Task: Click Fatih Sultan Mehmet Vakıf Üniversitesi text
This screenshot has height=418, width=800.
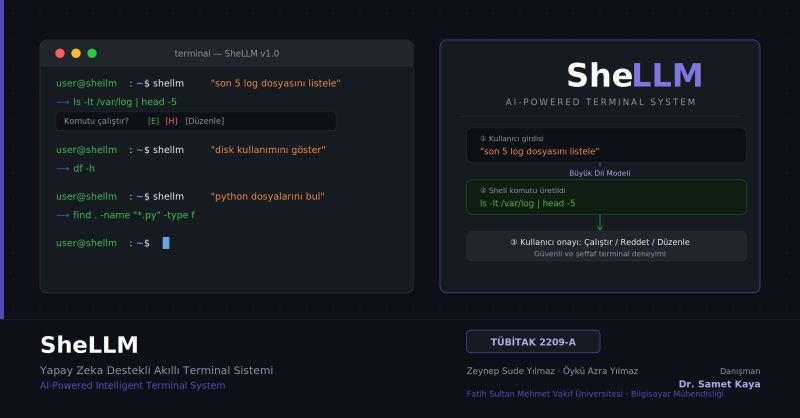Action: tap(544, 394)
